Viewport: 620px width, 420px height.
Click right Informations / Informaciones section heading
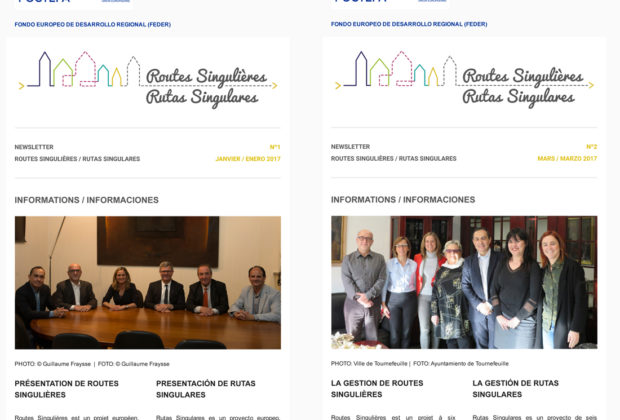(403, 200)
